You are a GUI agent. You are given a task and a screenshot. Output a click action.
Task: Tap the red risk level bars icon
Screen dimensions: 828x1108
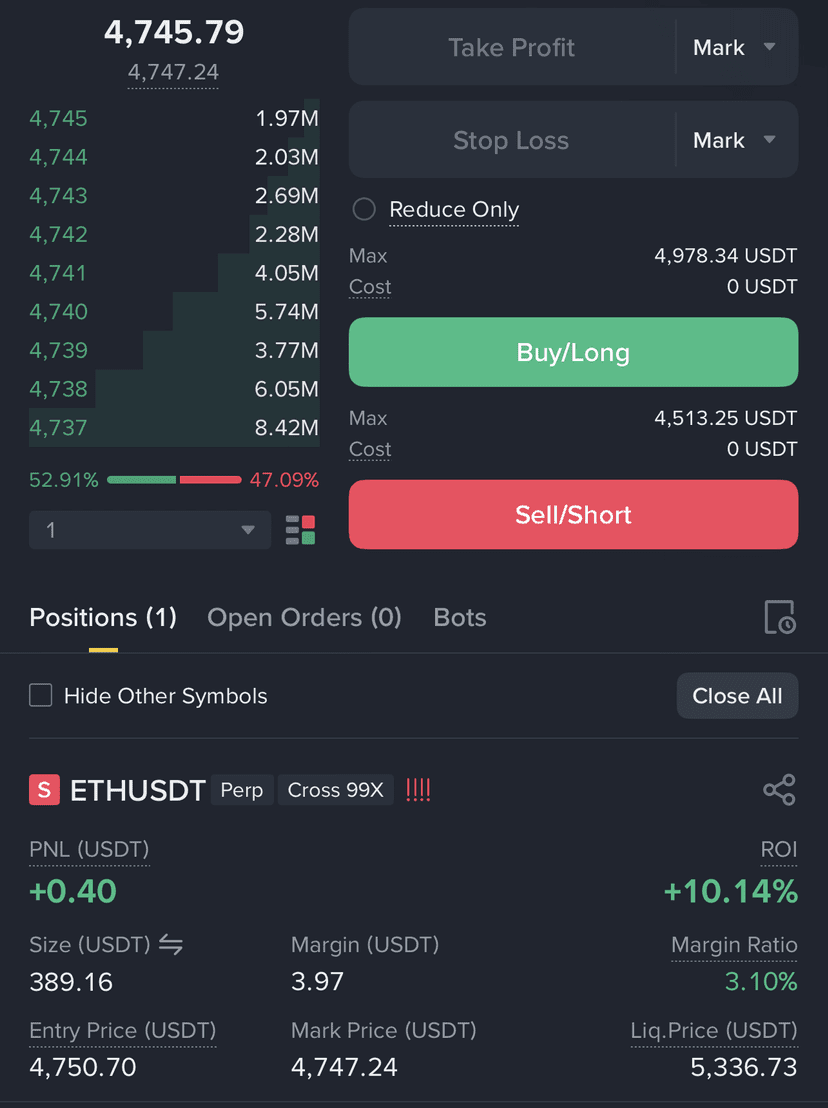pyautogui.click(x=418, y=790)
